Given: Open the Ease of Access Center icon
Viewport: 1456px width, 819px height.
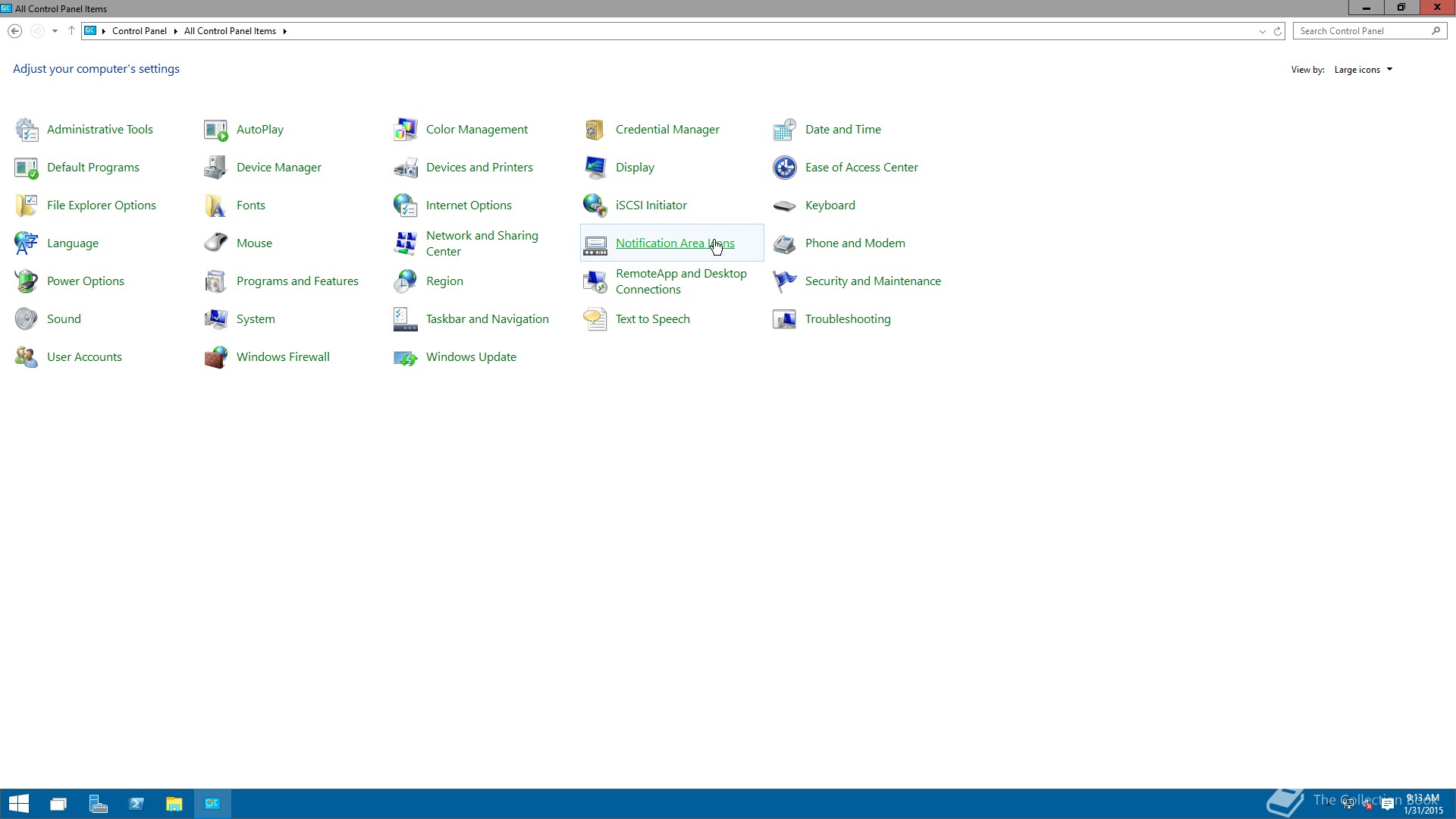Looking at the screenshot, I should coord(785,168).
